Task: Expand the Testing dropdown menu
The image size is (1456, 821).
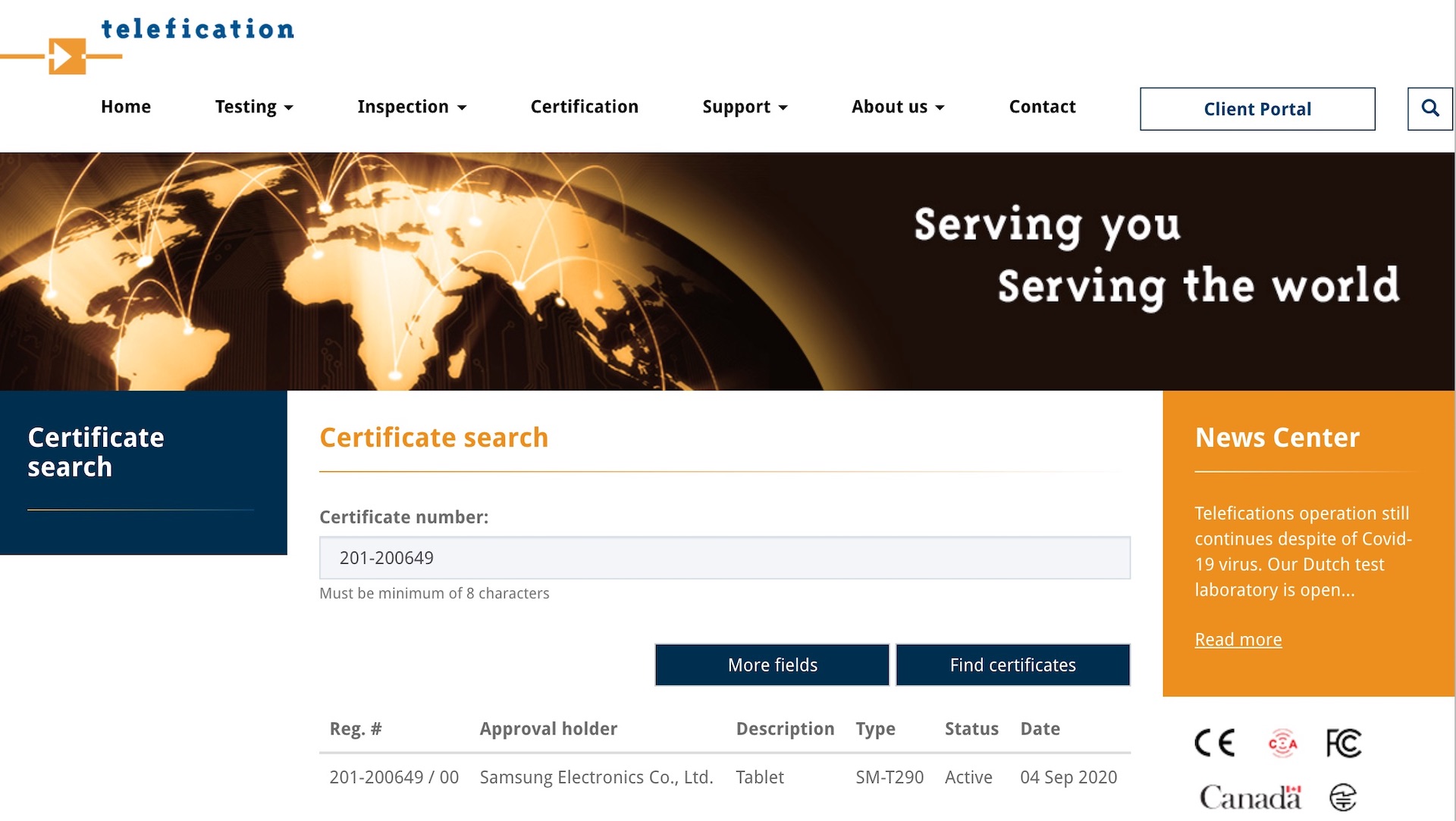Action: tap(254, 107)
